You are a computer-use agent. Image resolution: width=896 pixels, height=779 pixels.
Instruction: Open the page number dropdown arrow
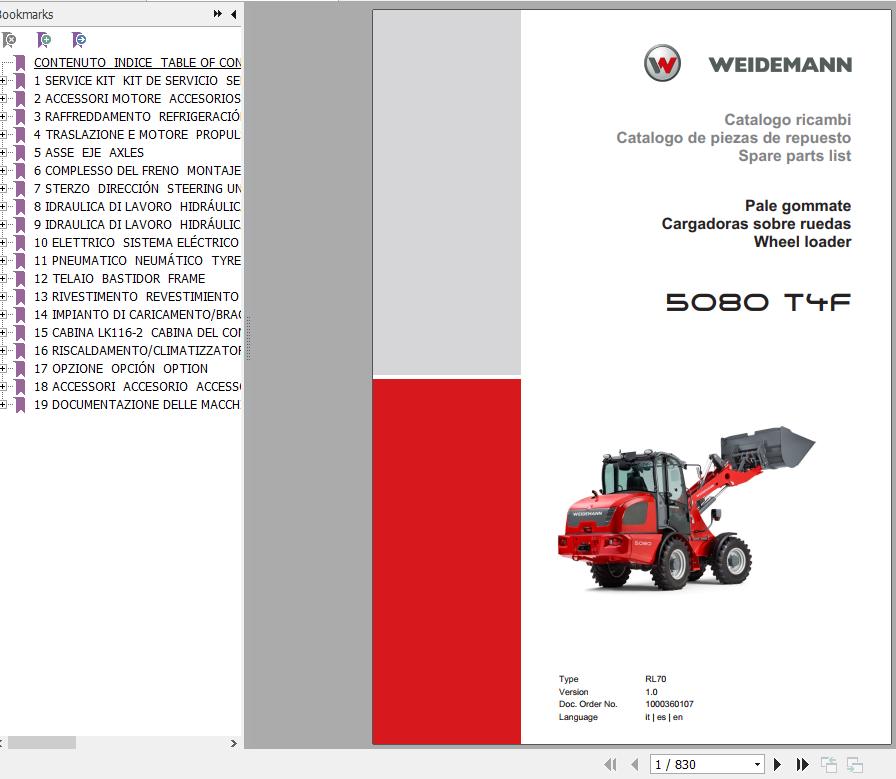pos(757,764)
